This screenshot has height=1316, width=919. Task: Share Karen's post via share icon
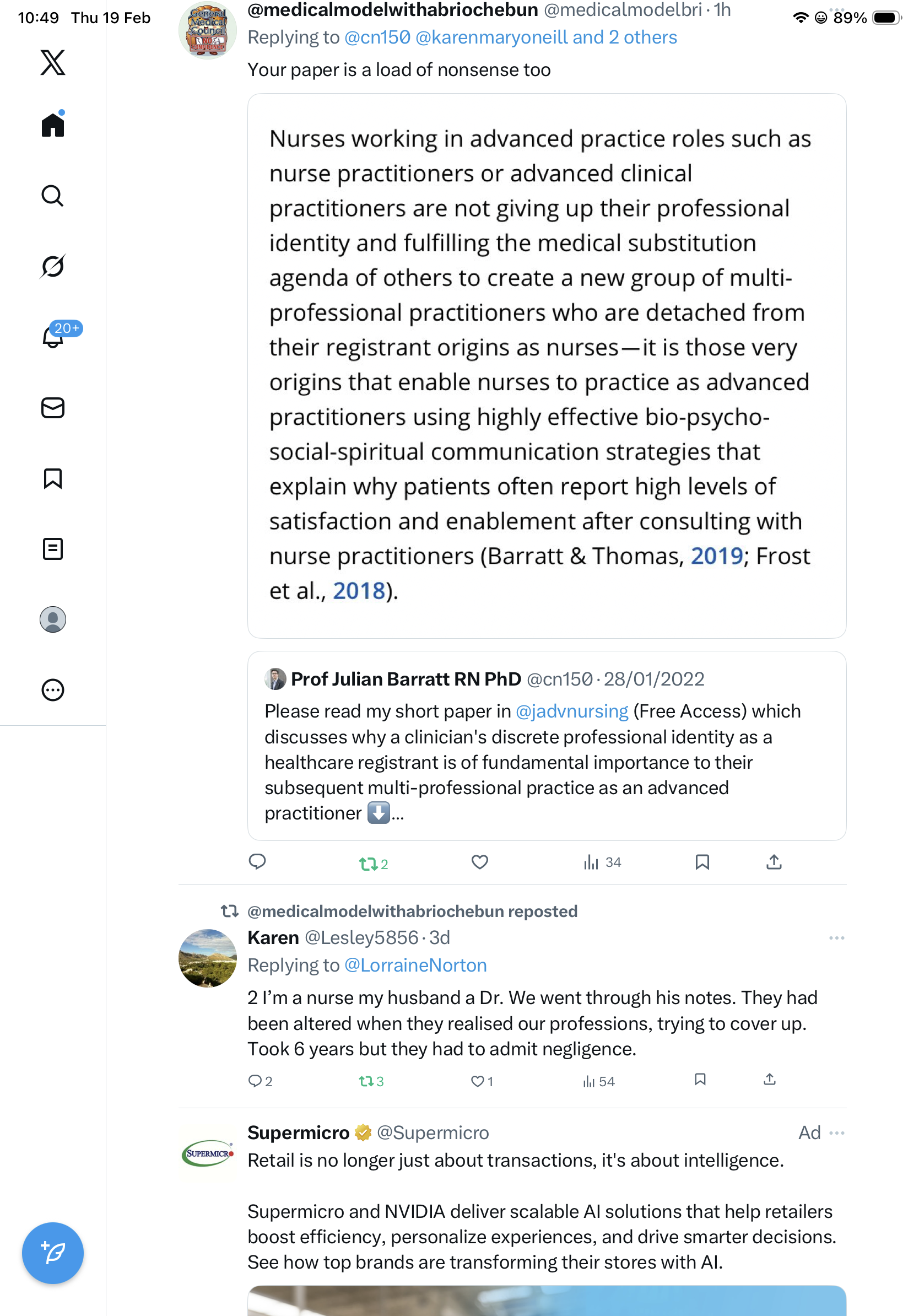click(770, 1080)
